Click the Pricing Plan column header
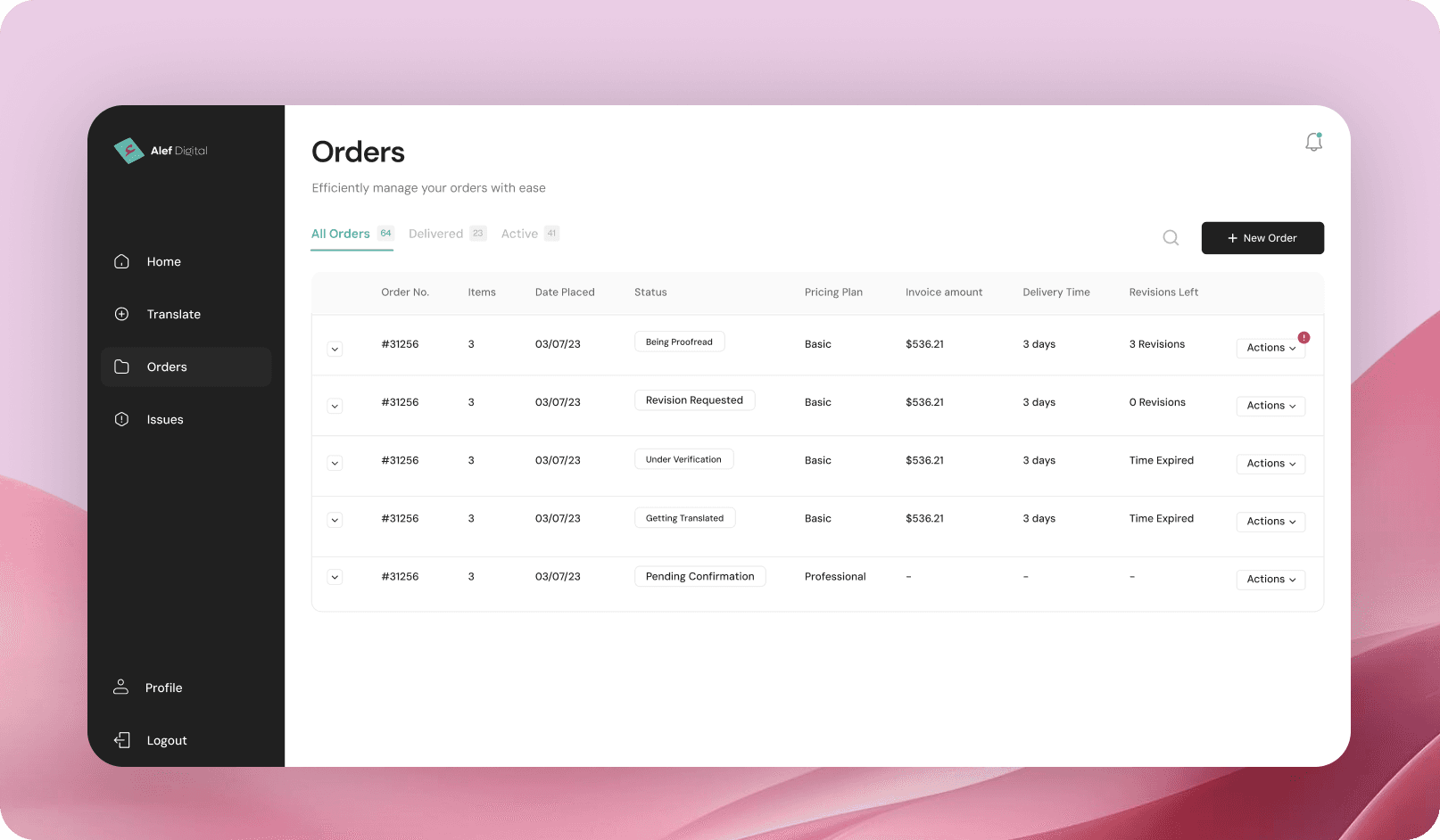The height and width of the screenshot is (840, 1440). (833, 292)
